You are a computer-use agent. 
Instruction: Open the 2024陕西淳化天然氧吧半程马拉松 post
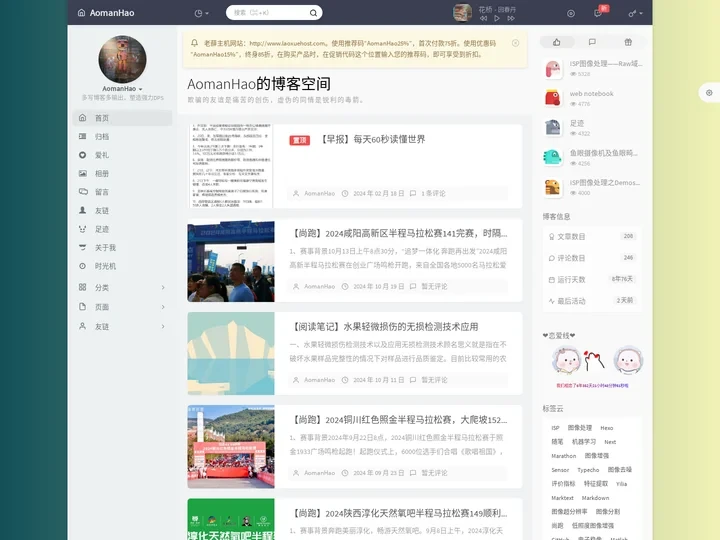pyautogui.click(x=399, y=513)
